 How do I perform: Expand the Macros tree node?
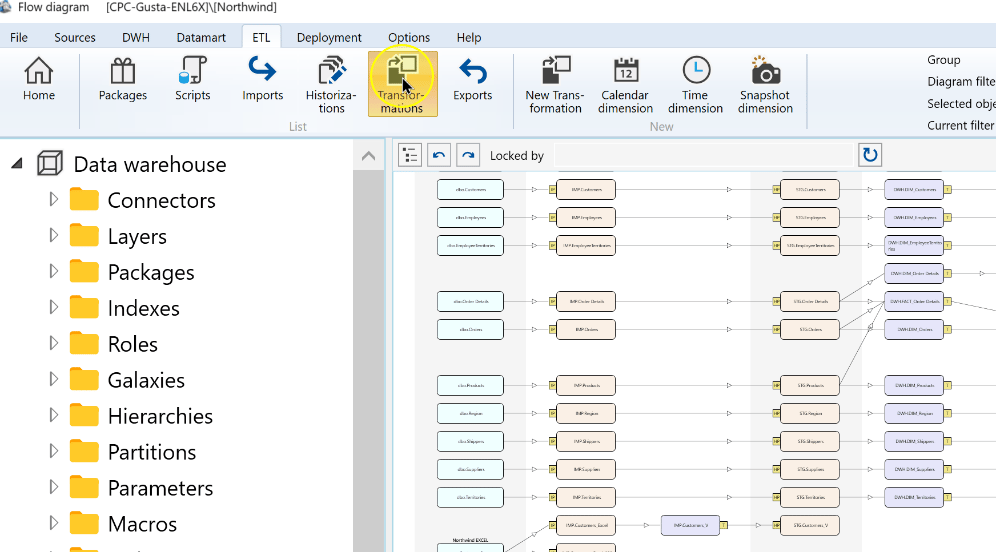click(x=53, y=523)
